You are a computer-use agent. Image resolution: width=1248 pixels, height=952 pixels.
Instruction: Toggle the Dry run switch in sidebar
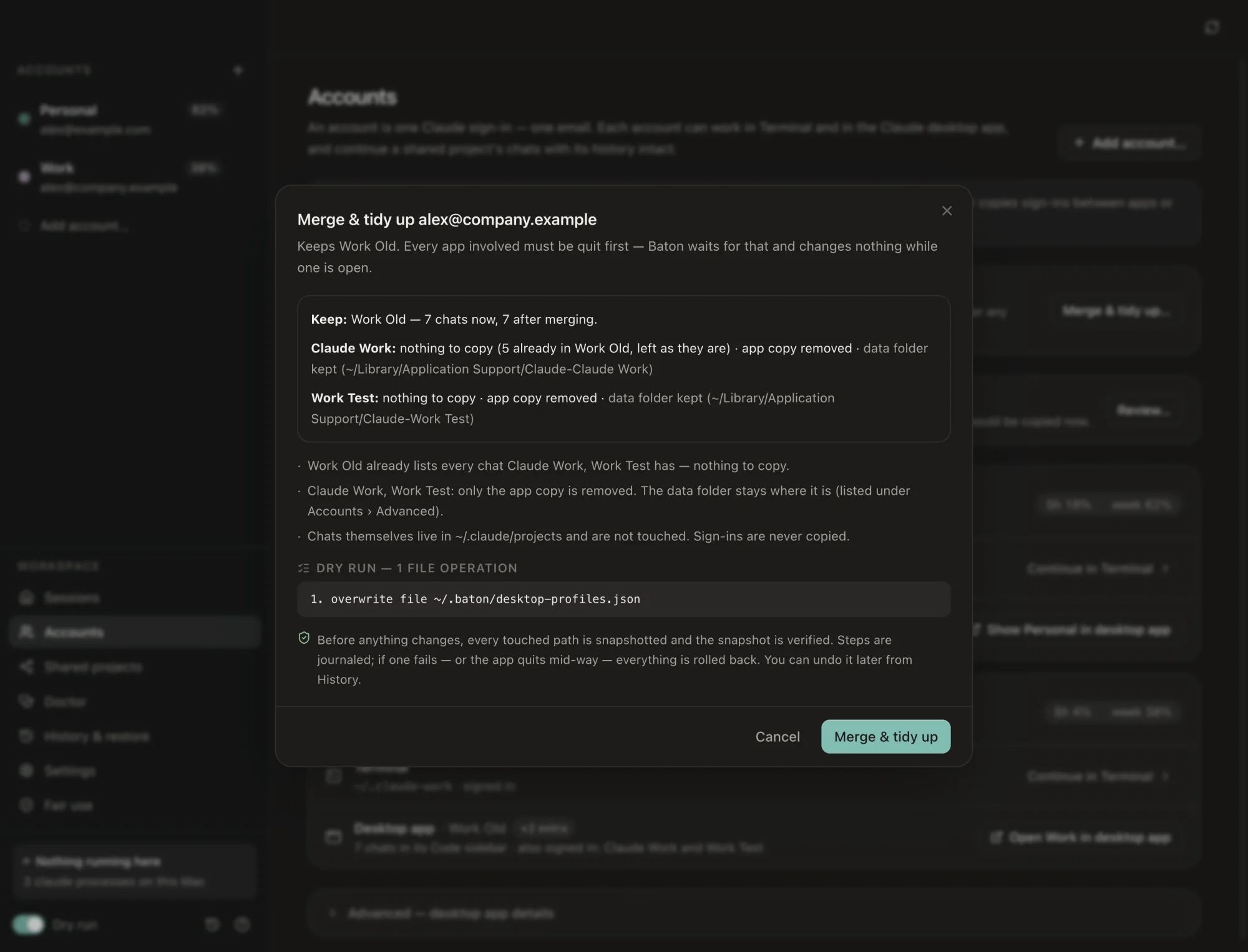click(28, 925)
